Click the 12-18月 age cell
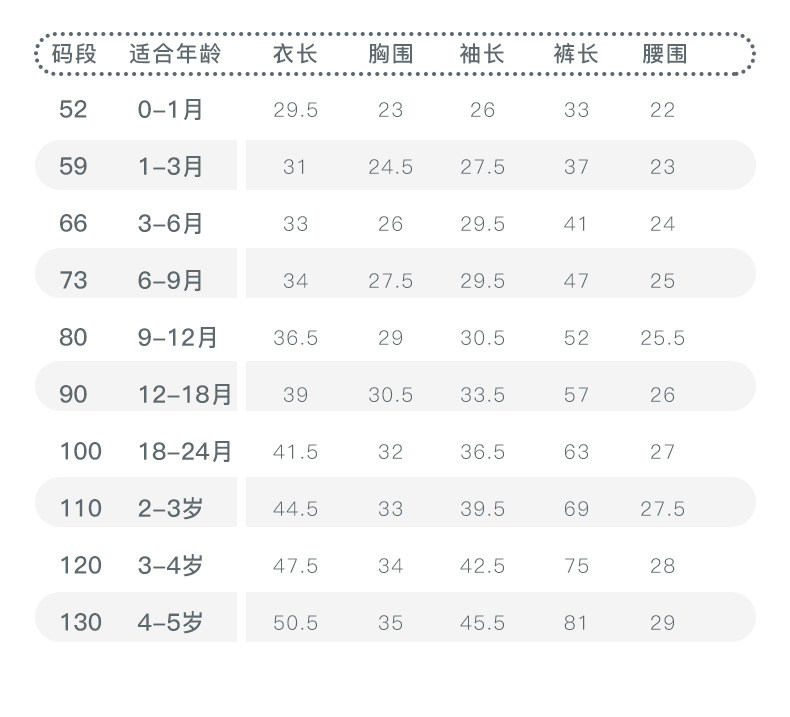The width and height of the screenshot is (790, 717). click(x=185, y=394)
